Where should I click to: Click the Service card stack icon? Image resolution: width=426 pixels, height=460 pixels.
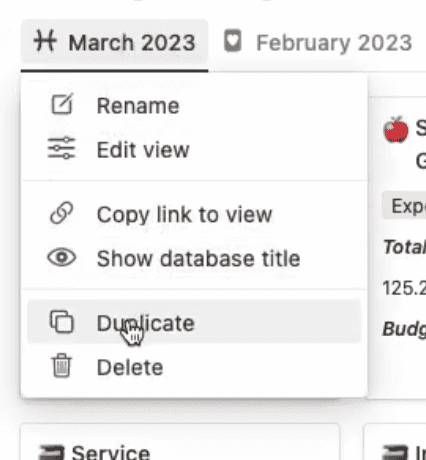(x=51, y=452)
